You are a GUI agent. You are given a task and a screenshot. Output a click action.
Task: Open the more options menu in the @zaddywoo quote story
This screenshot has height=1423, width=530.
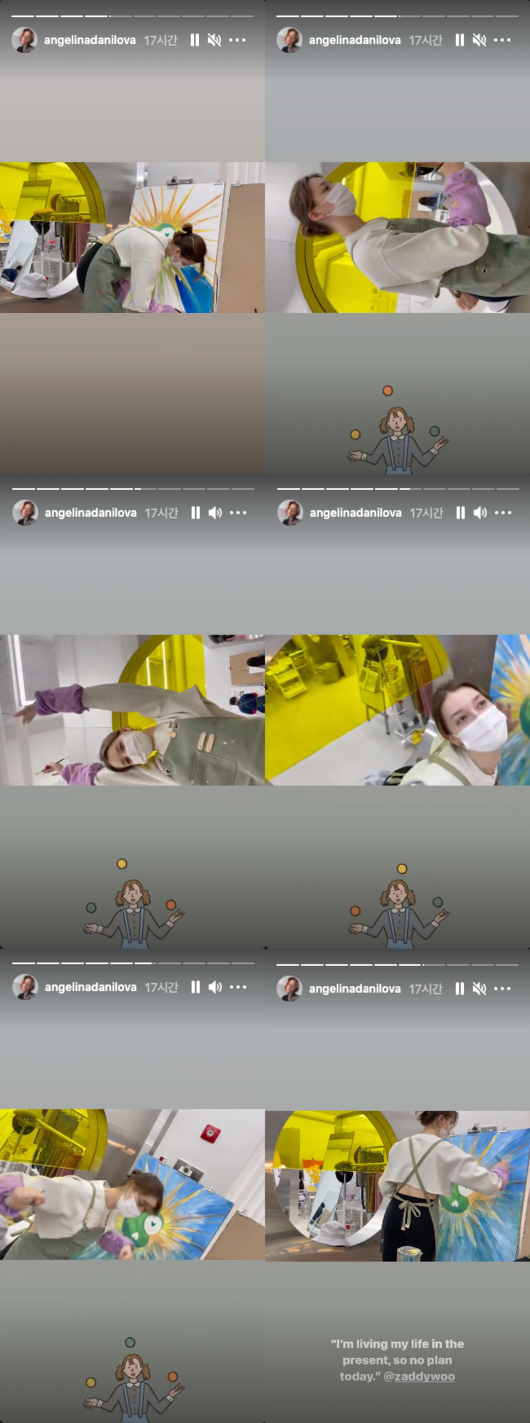[503, 987]
